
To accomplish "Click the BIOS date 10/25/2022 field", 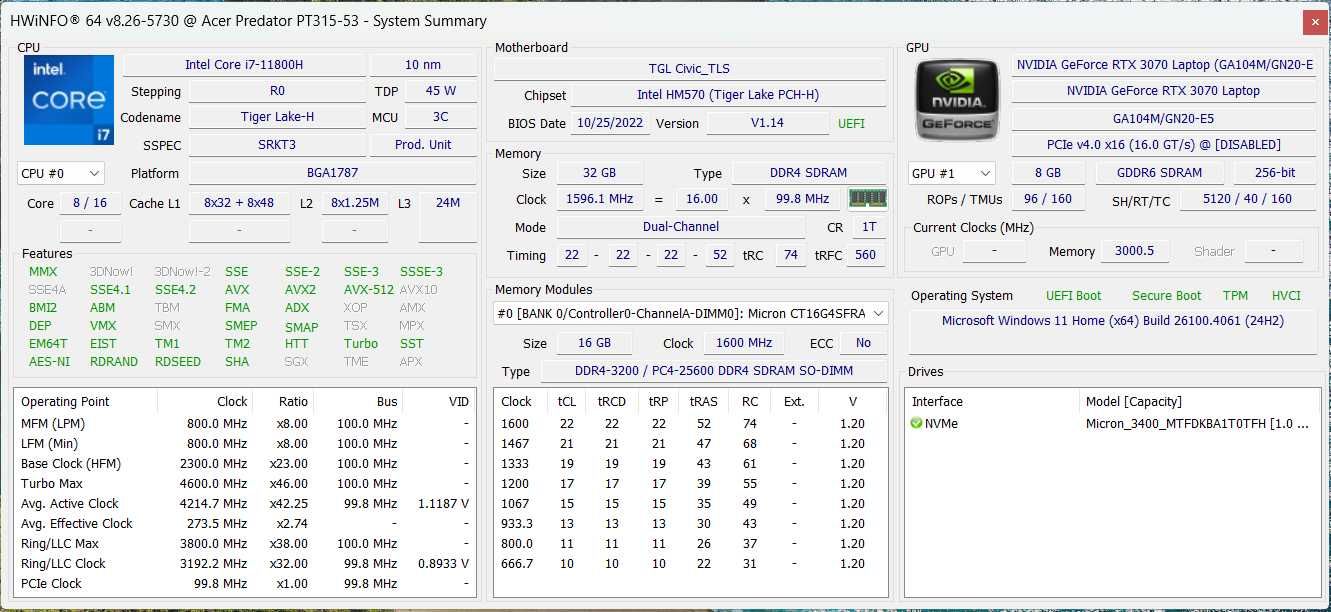I will pos(611,123).
